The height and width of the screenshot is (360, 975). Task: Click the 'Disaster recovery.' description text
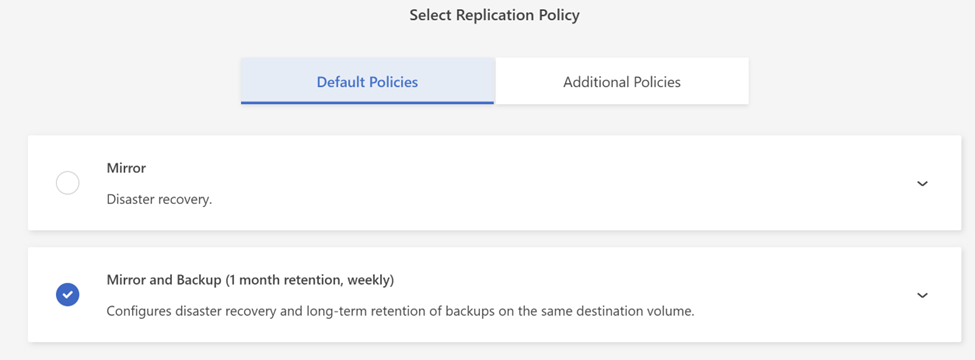coord(159,200)
